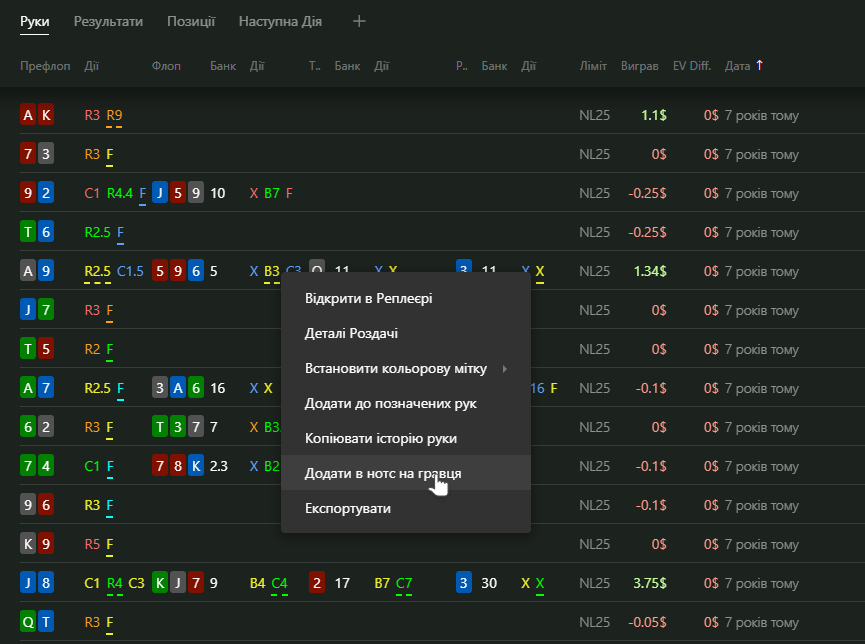Select the J 8 hole cards

[37, 583]
